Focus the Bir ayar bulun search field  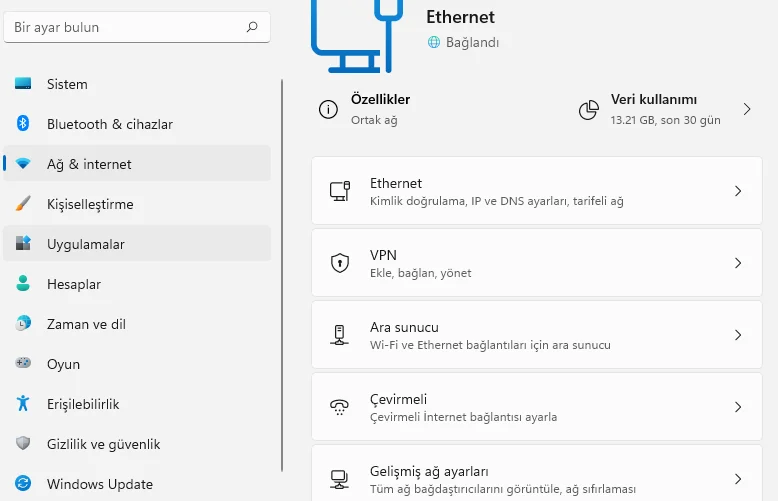coord(137,27)
